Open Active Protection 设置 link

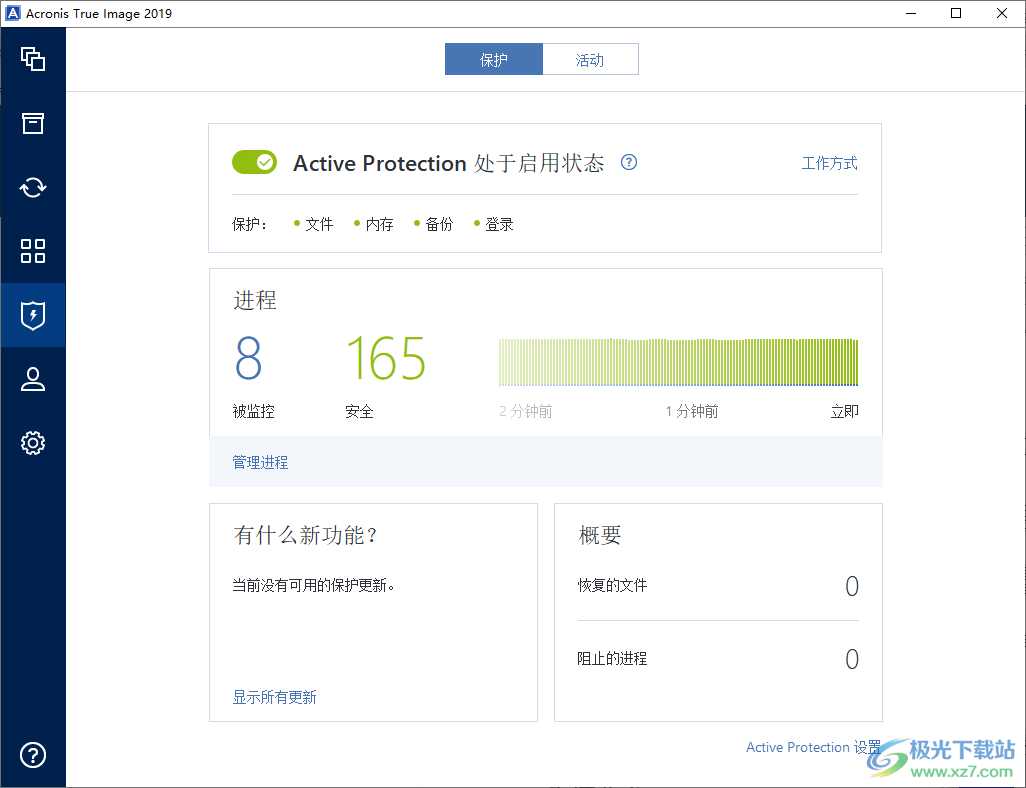[813, 747]
